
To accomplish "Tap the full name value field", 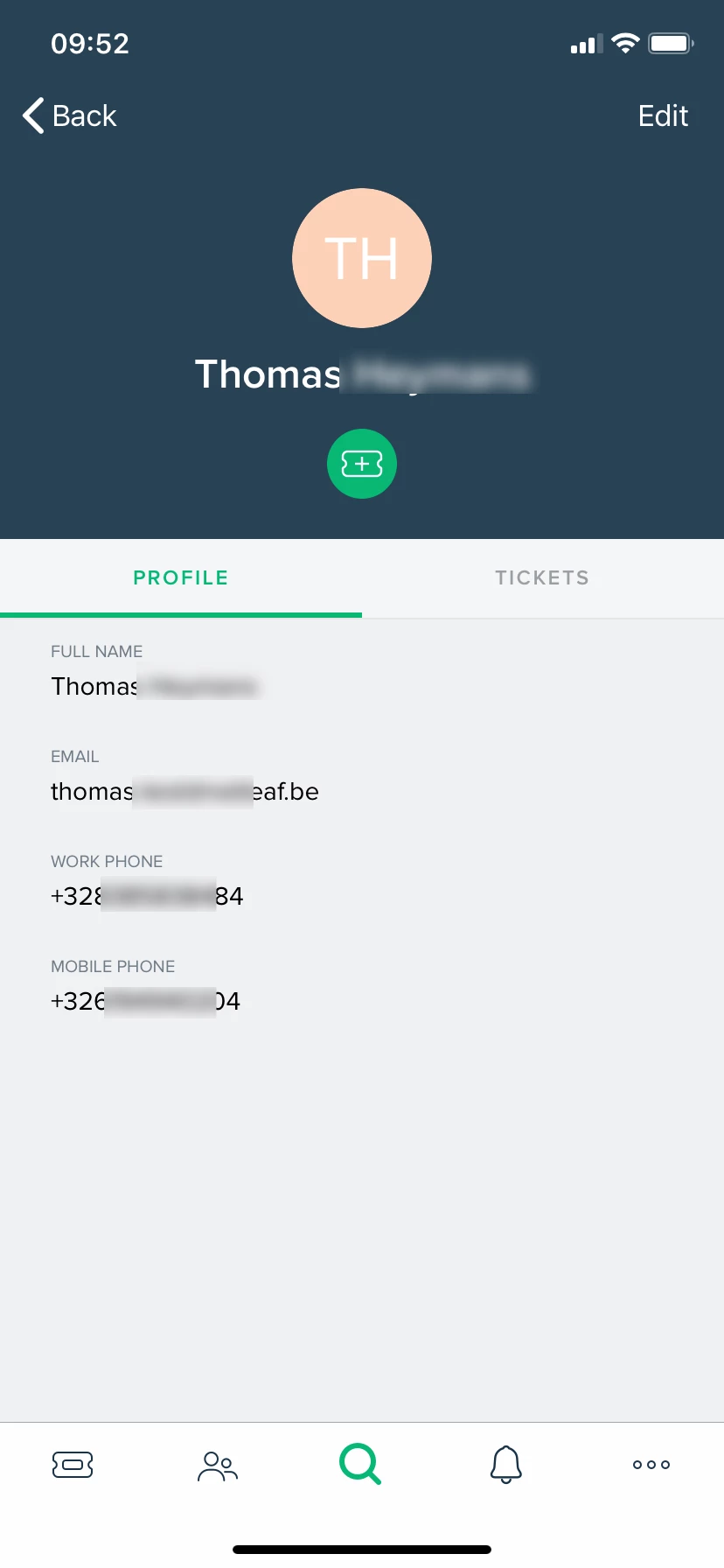I will tap(156, 686).
